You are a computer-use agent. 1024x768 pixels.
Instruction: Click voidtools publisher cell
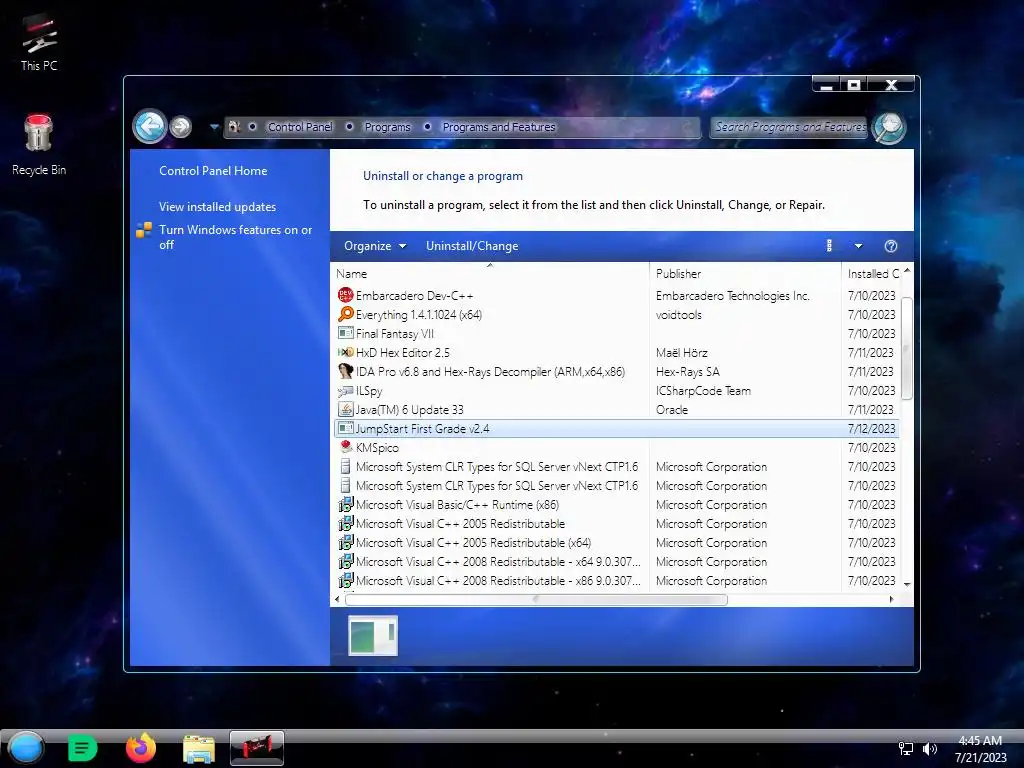pos(679,315)
